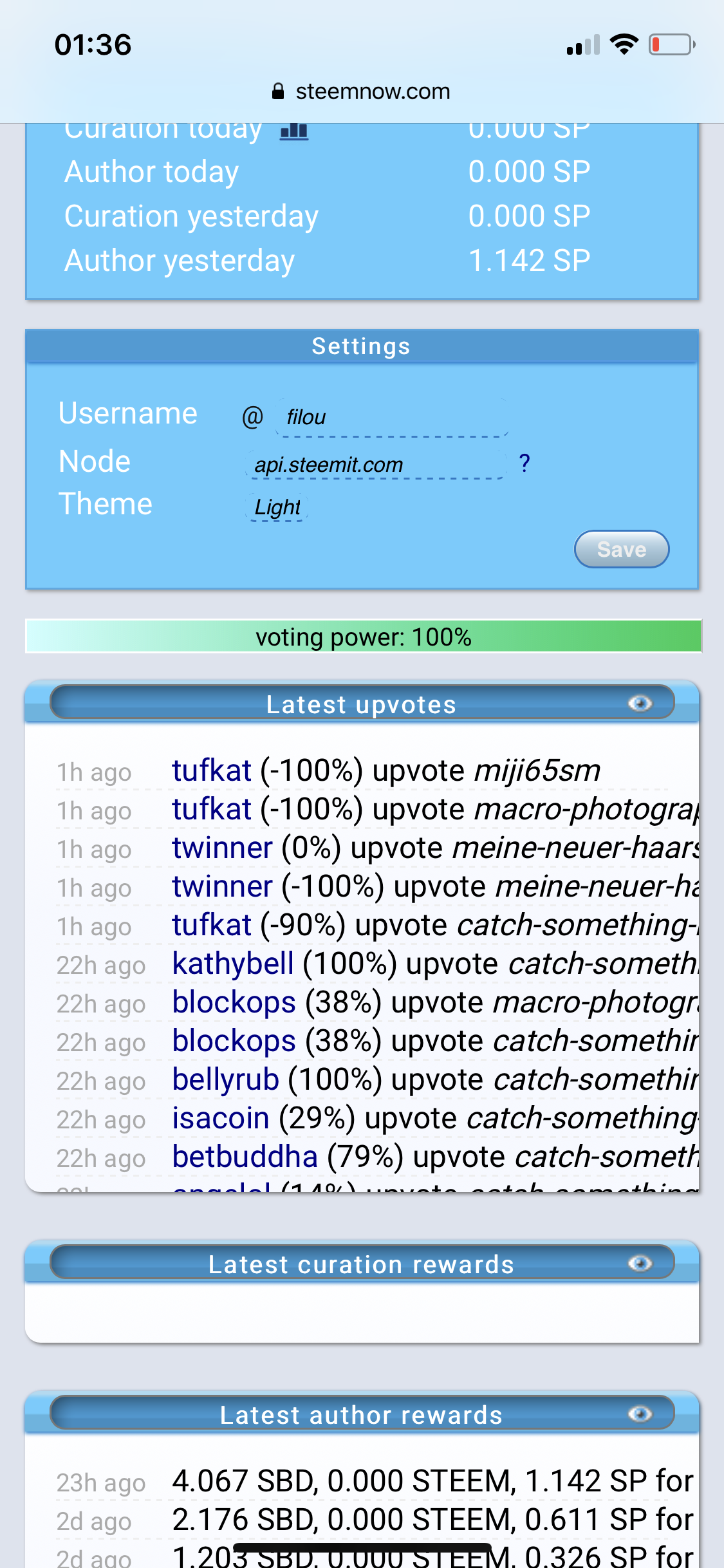
Task: Open tufkat profile link in first upvote
Action: tap(212, 770)
